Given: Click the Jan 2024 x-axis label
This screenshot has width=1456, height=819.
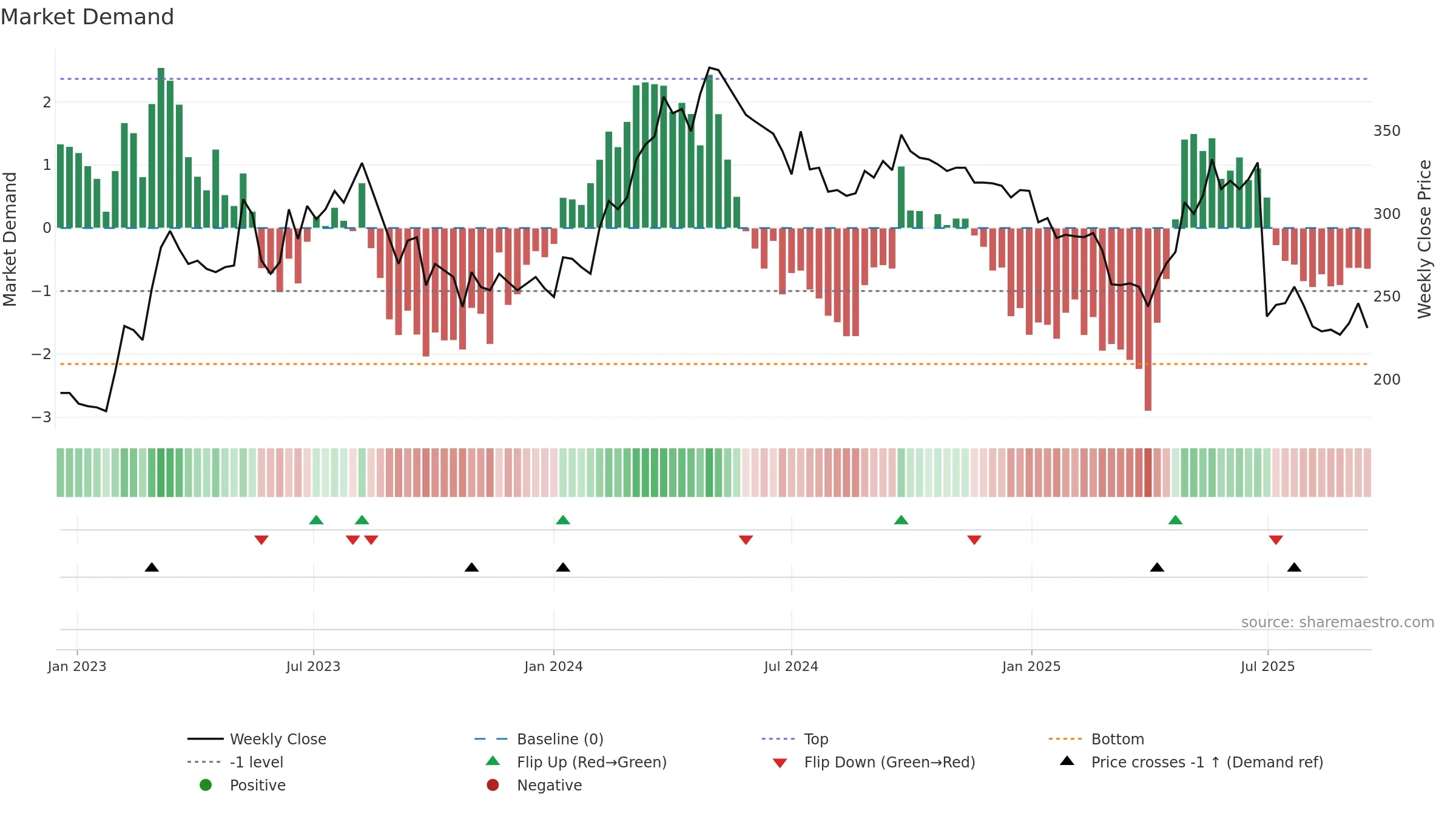Looking at the screenshot, I should tap(553, 666).
